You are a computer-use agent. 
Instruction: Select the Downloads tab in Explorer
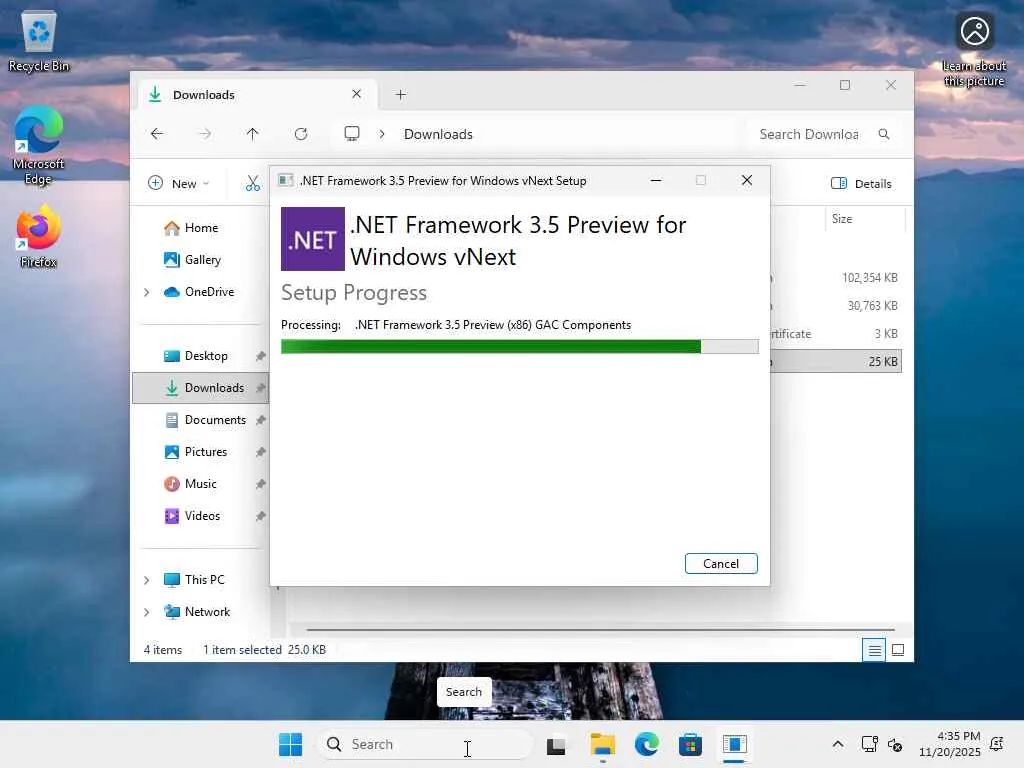coord(255,95)
